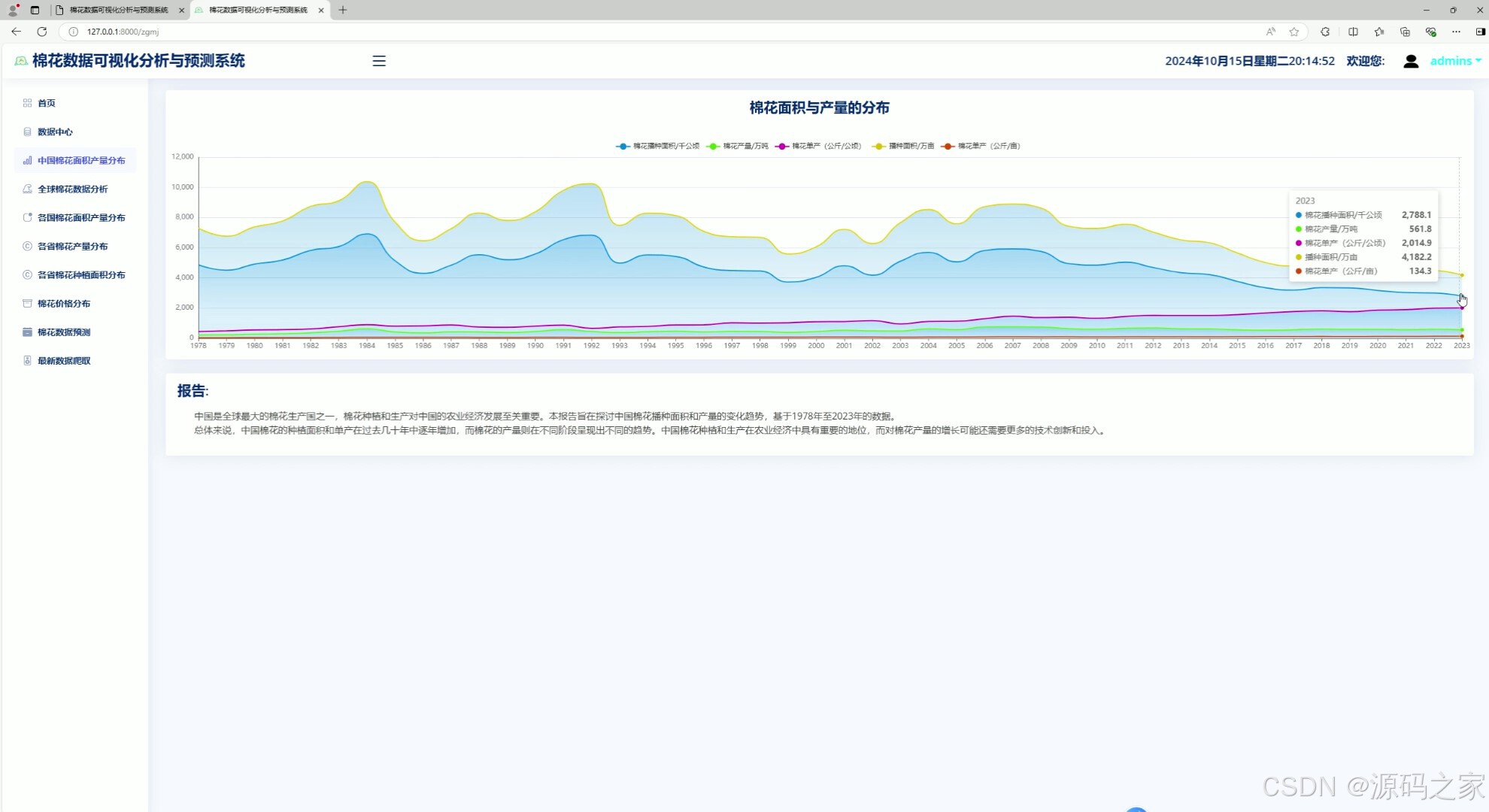The image size is (1489, 812).
Task: Open 各国棉花面积产量分布 page
Action: click(78, 217)
